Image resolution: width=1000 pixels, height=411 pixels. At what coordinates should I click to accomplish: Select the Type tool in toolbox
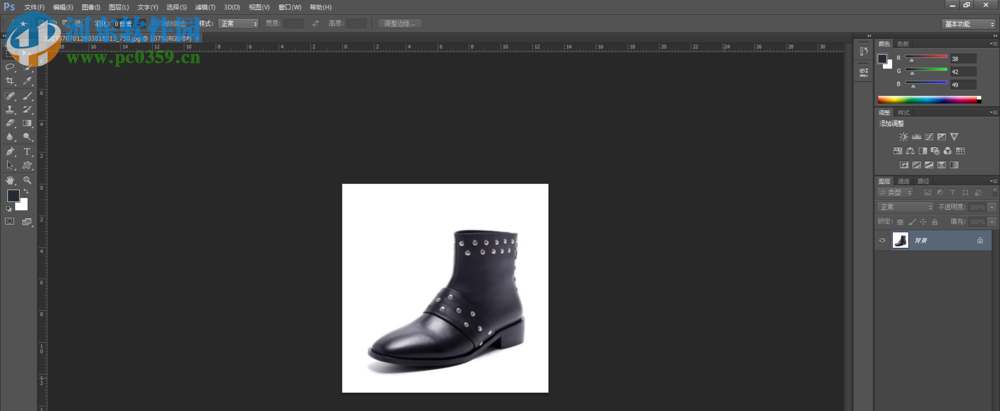(x=27, y=151)
